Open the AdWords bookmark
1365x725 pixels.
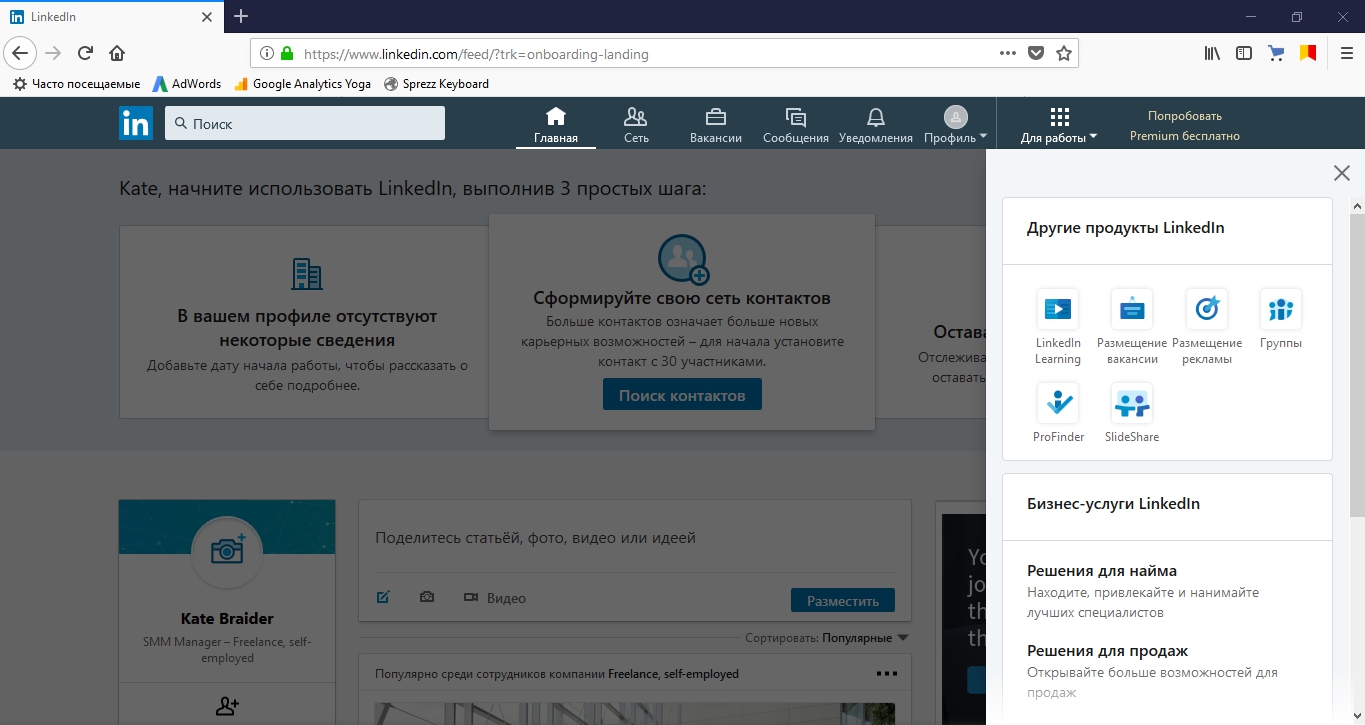187,84
